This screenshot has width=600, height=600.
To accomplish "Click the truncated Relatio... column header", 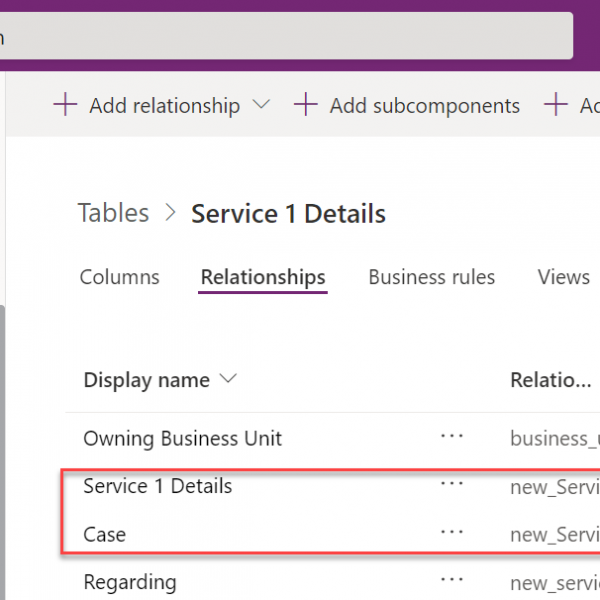I will point(550,380).
